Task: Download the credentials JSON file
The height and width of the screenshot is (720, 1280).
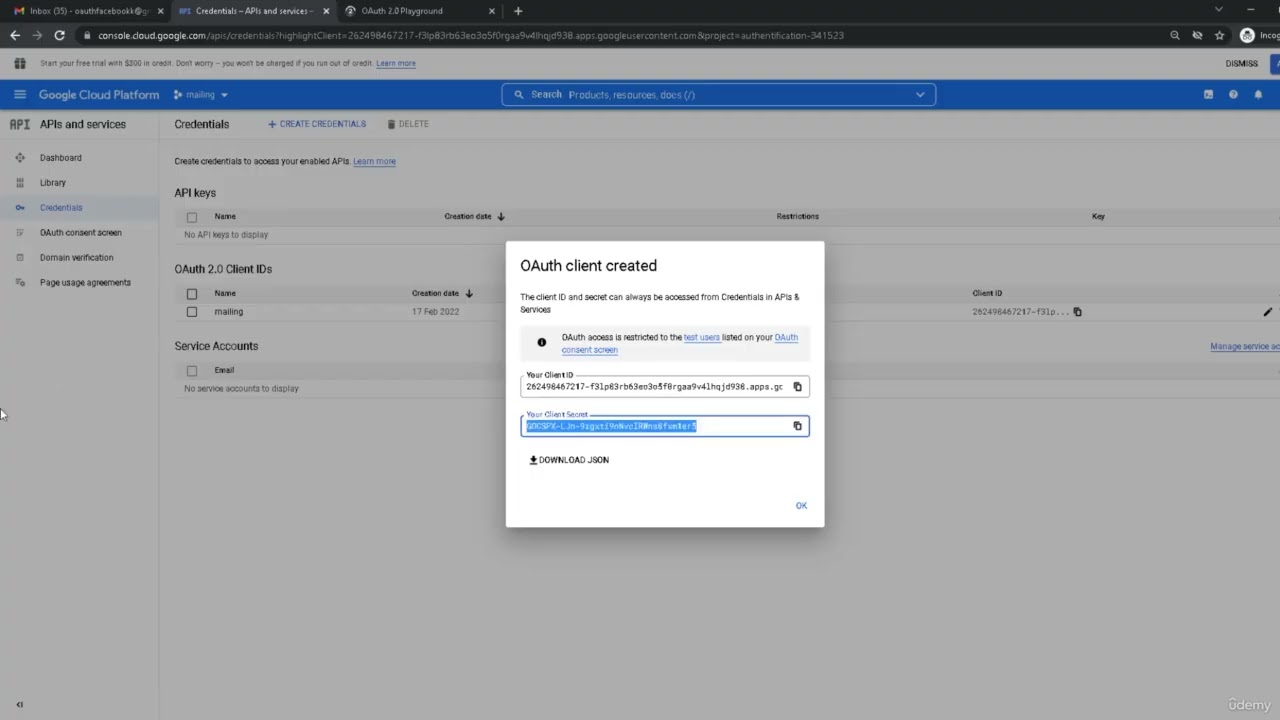Action: pyautogui.click(x=569, y=460)
